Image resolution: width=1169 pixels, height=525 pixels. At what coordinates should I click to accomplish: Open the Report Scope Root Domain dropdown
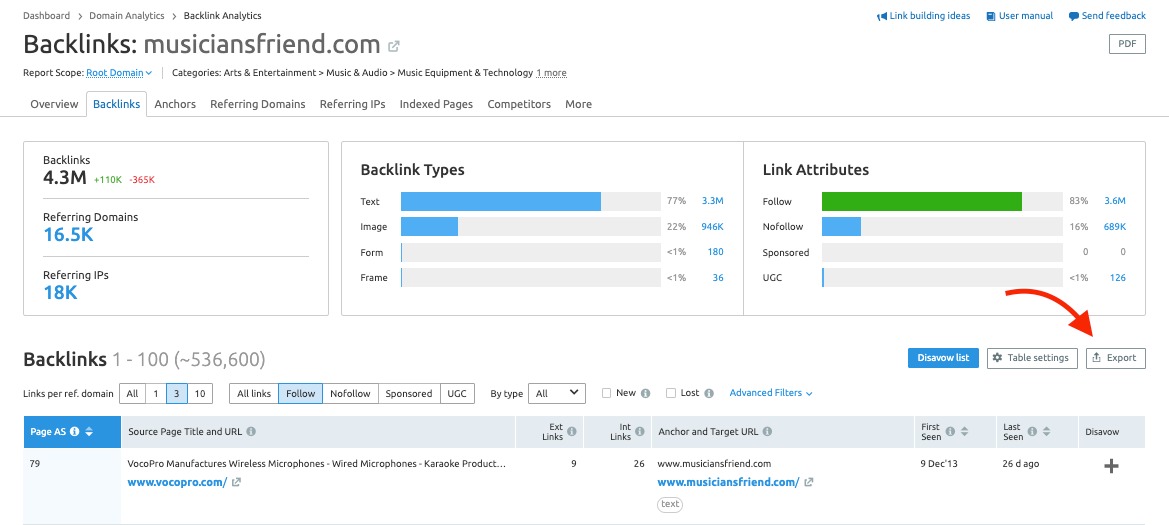[119, 73]
